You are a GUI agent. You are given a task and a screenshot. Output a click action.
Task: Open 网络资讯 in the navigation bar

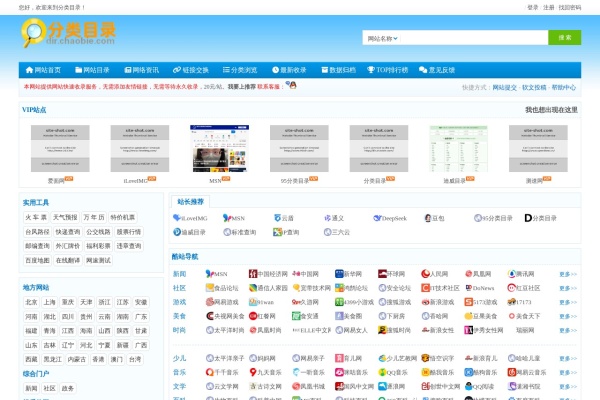tap(142, 70)
